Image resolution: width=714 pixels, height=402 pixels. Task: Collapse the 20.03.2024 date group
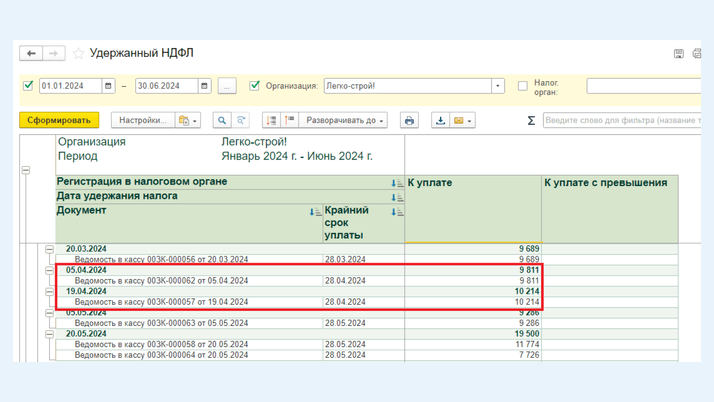(x=49, y=249)
